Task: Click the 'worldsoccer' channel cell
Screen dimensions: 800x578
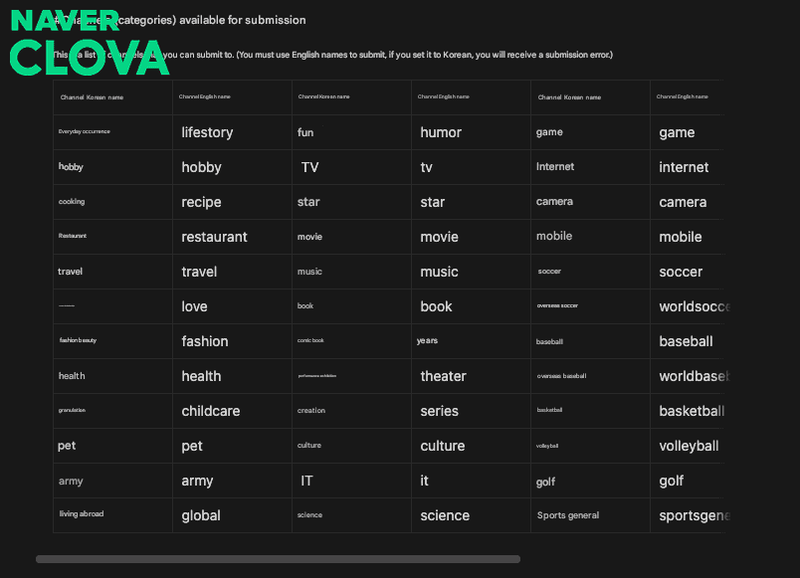Action: coord(688,307)
